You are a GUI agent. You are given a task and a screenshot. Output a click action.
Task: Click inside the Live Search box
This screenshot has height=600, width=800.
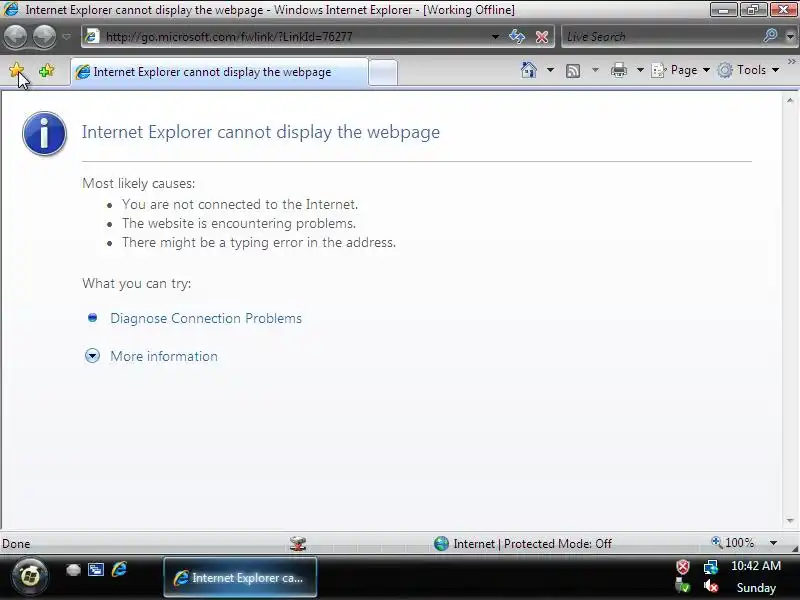tap(661, 37)
